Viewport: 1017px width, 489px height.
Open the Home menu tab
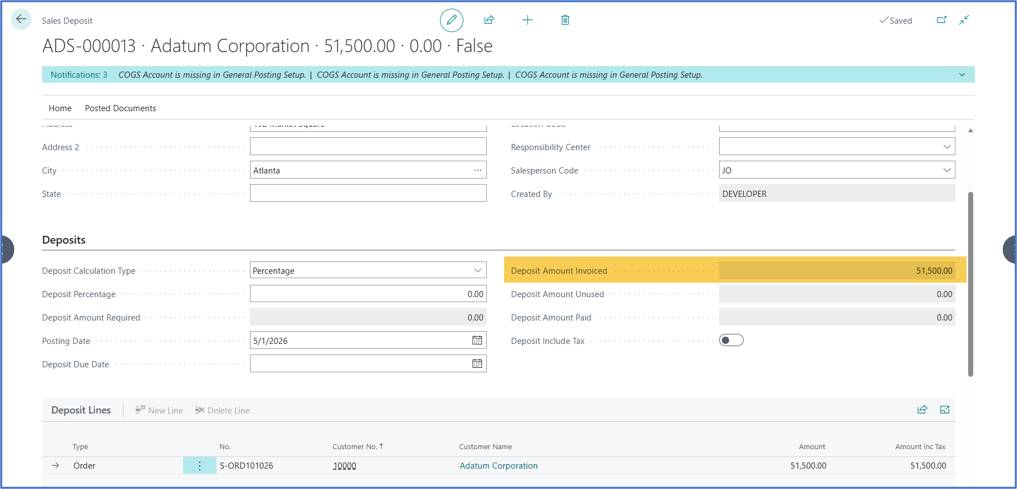pos(60,108)
